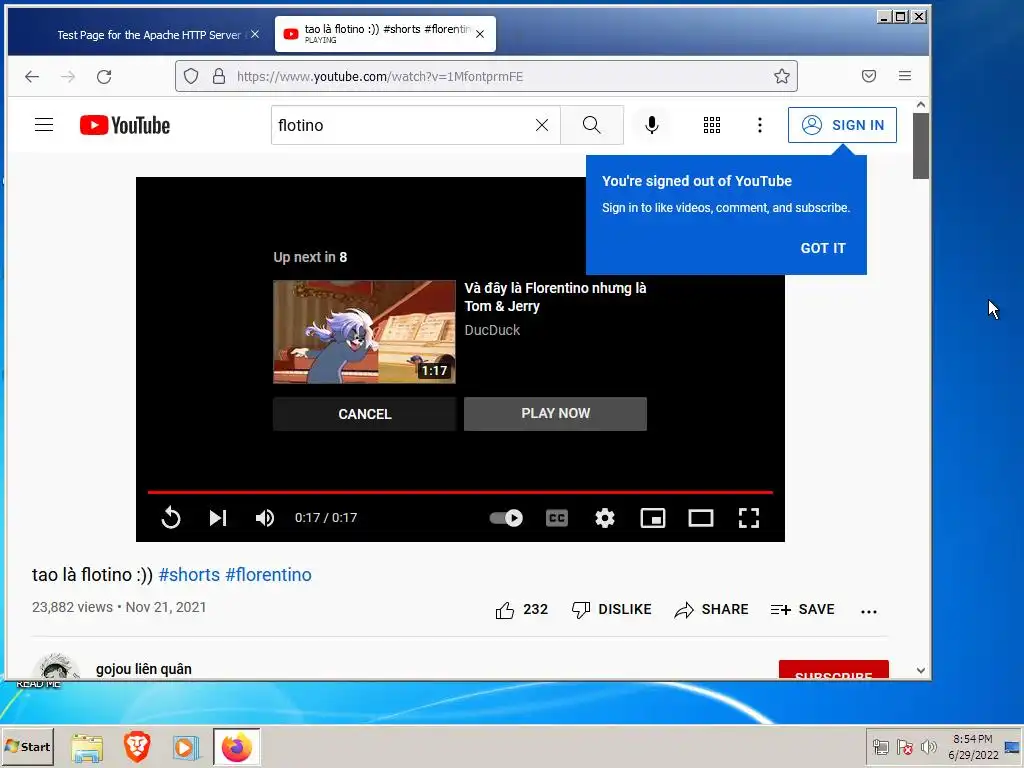Mute the video volume
Screen dimensions: 1024x768
pos(264,518)
